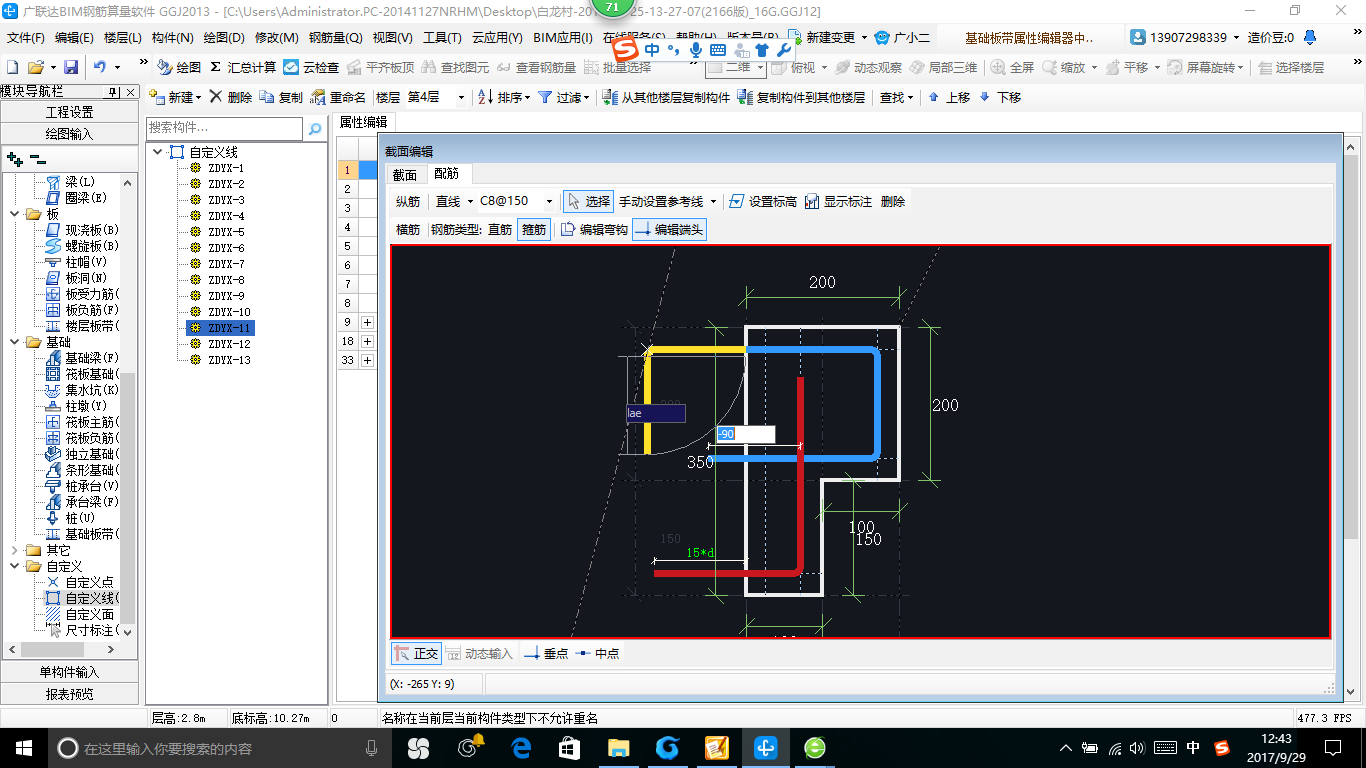Viewport: 1366px width, 768px height.
Task: Click the 单构件输入 panel button
Action: tap(69, 672)
